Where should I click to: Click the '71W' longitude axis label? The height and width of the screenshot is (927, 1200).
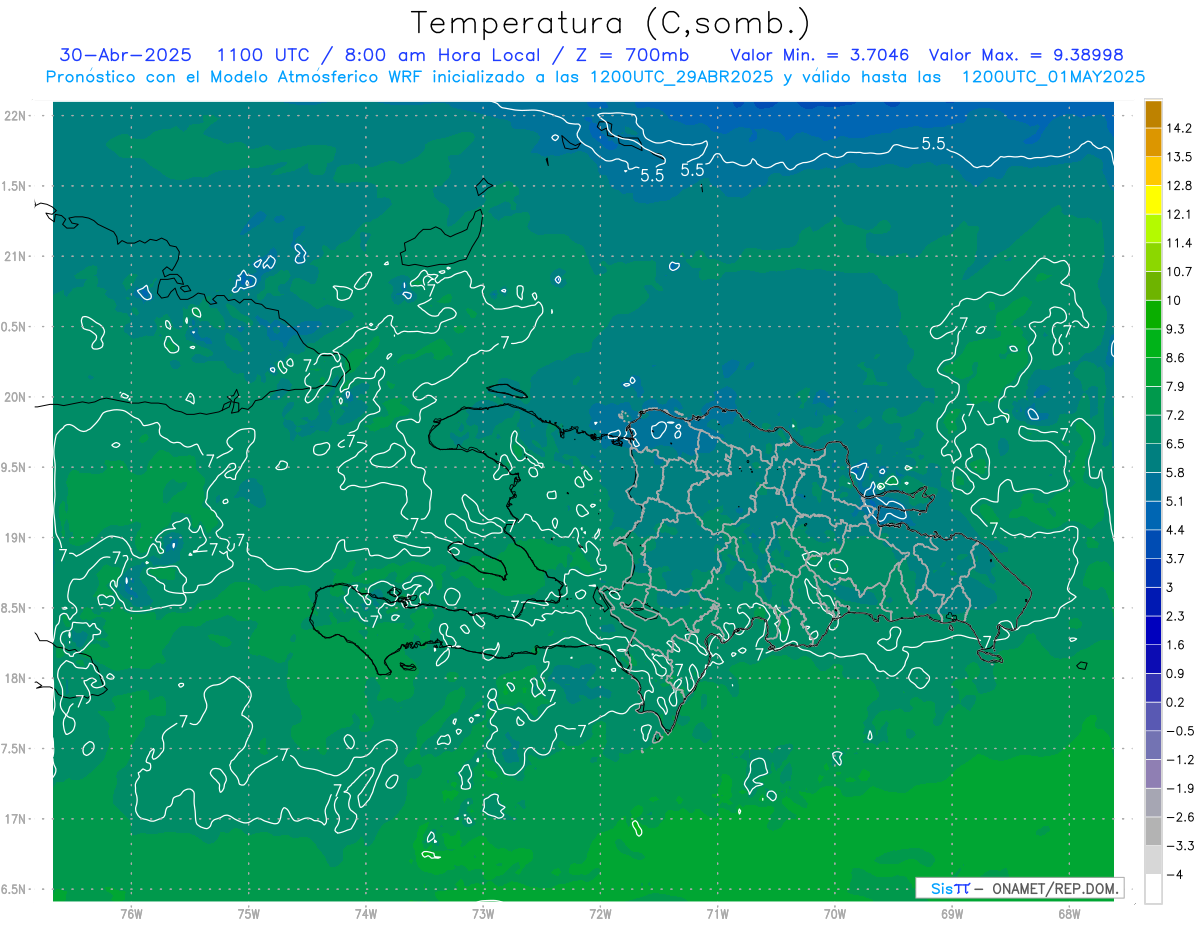[x=717, y=914]
